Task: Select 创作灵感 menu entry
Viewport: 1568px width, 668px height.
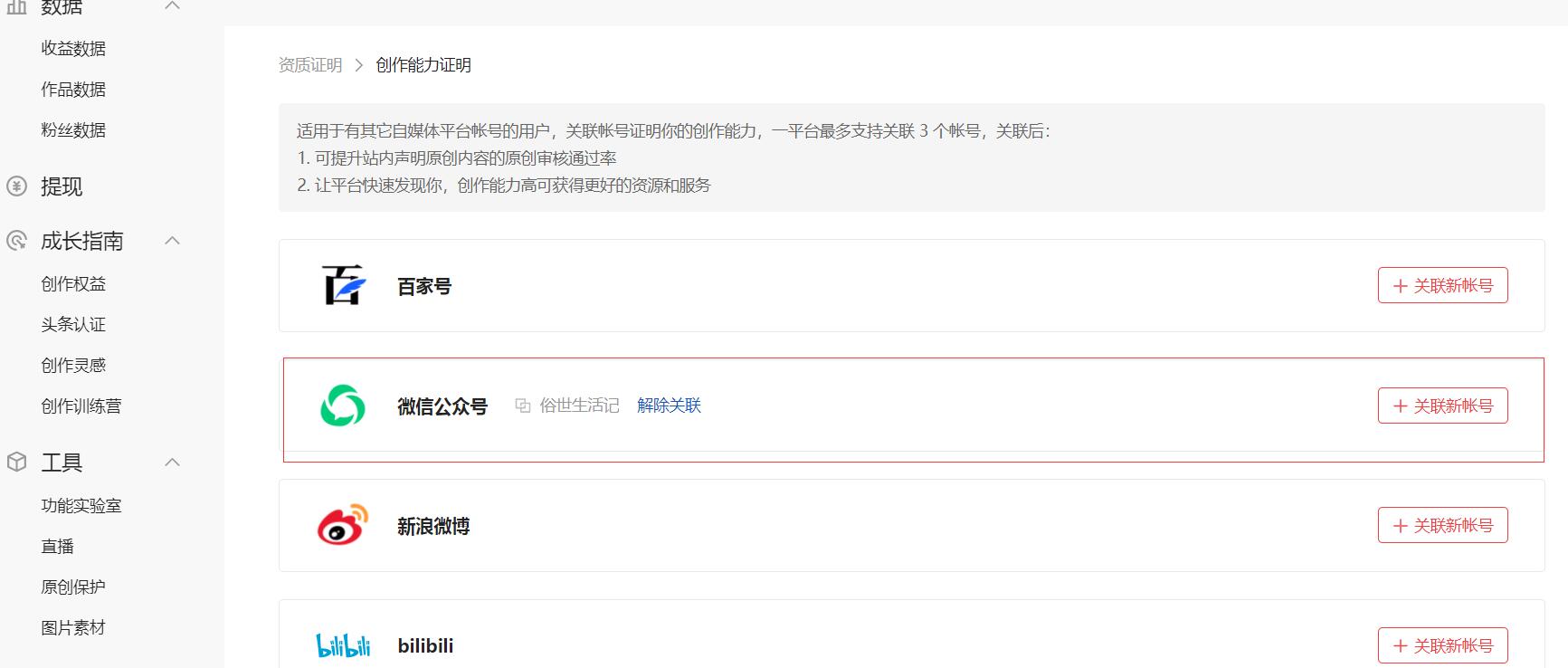Action: point(73,366)
